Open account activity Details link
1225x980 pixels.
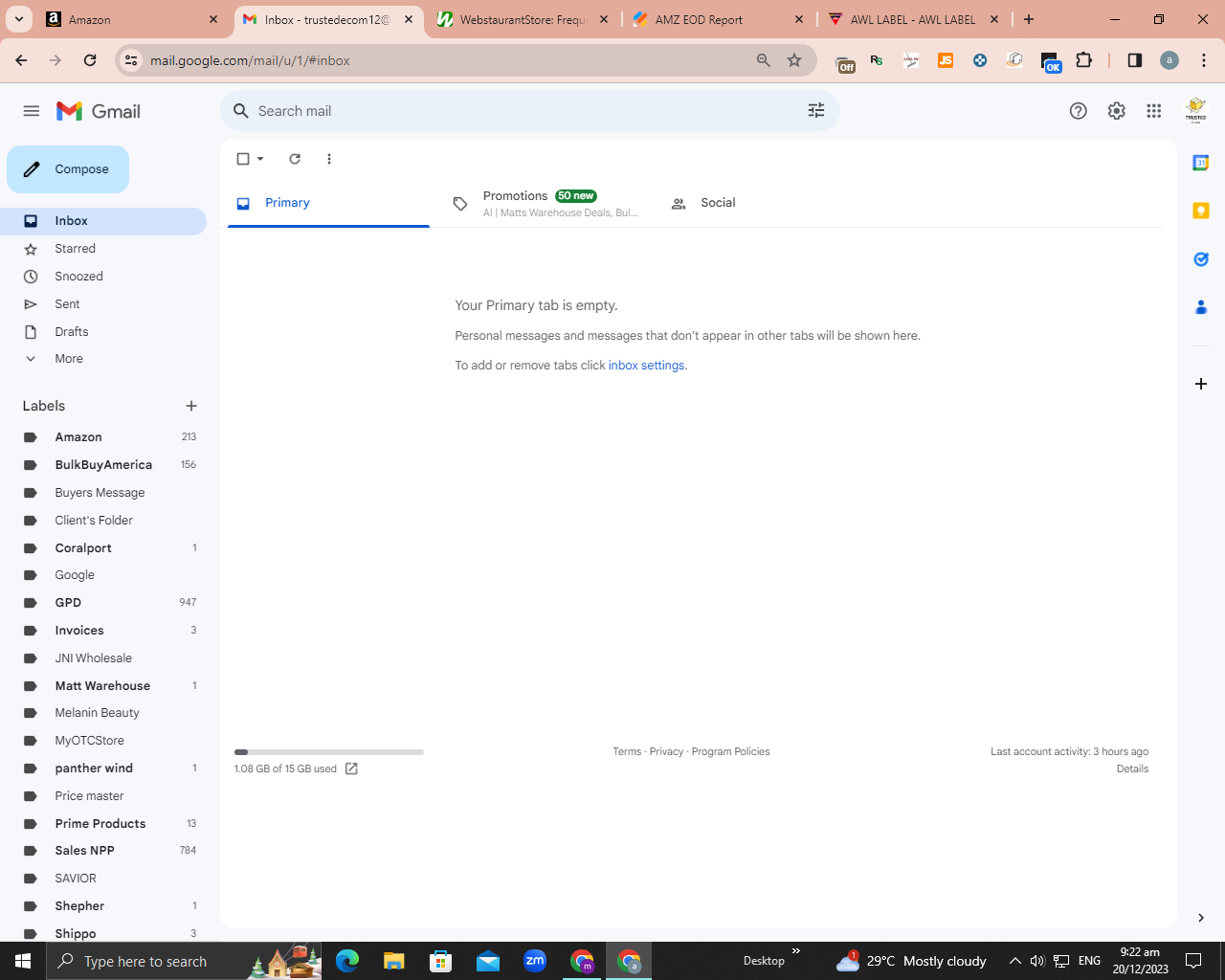(1132, 769)
